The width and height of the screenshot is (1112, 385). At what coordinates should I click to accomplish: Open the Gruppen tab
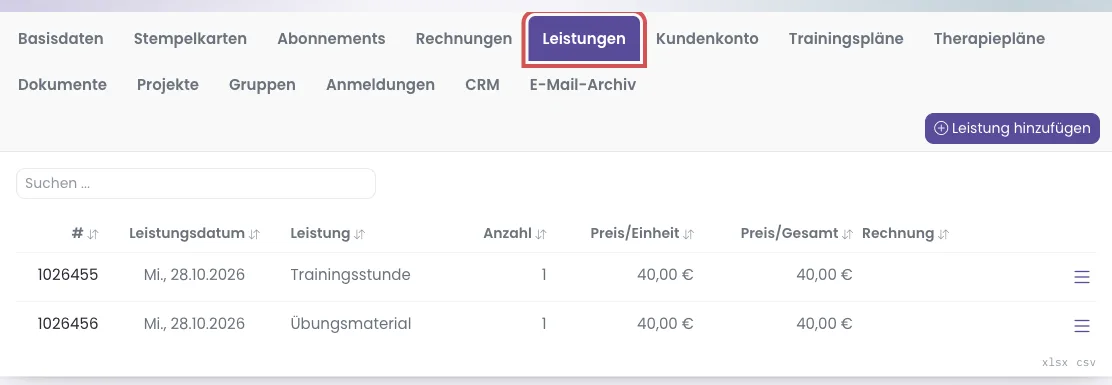click(x=262, y=85)
